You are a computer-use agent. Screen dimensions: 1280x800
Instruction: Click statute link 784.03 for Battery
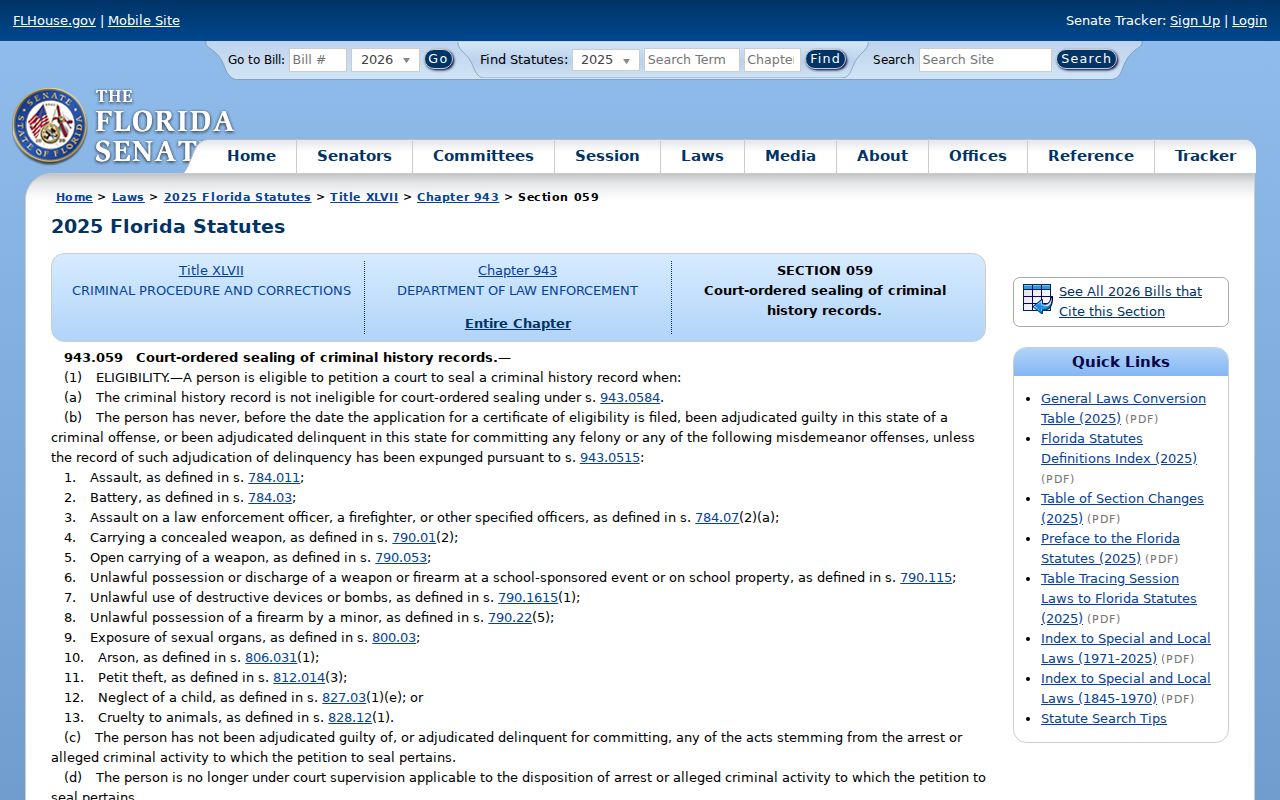270,498
